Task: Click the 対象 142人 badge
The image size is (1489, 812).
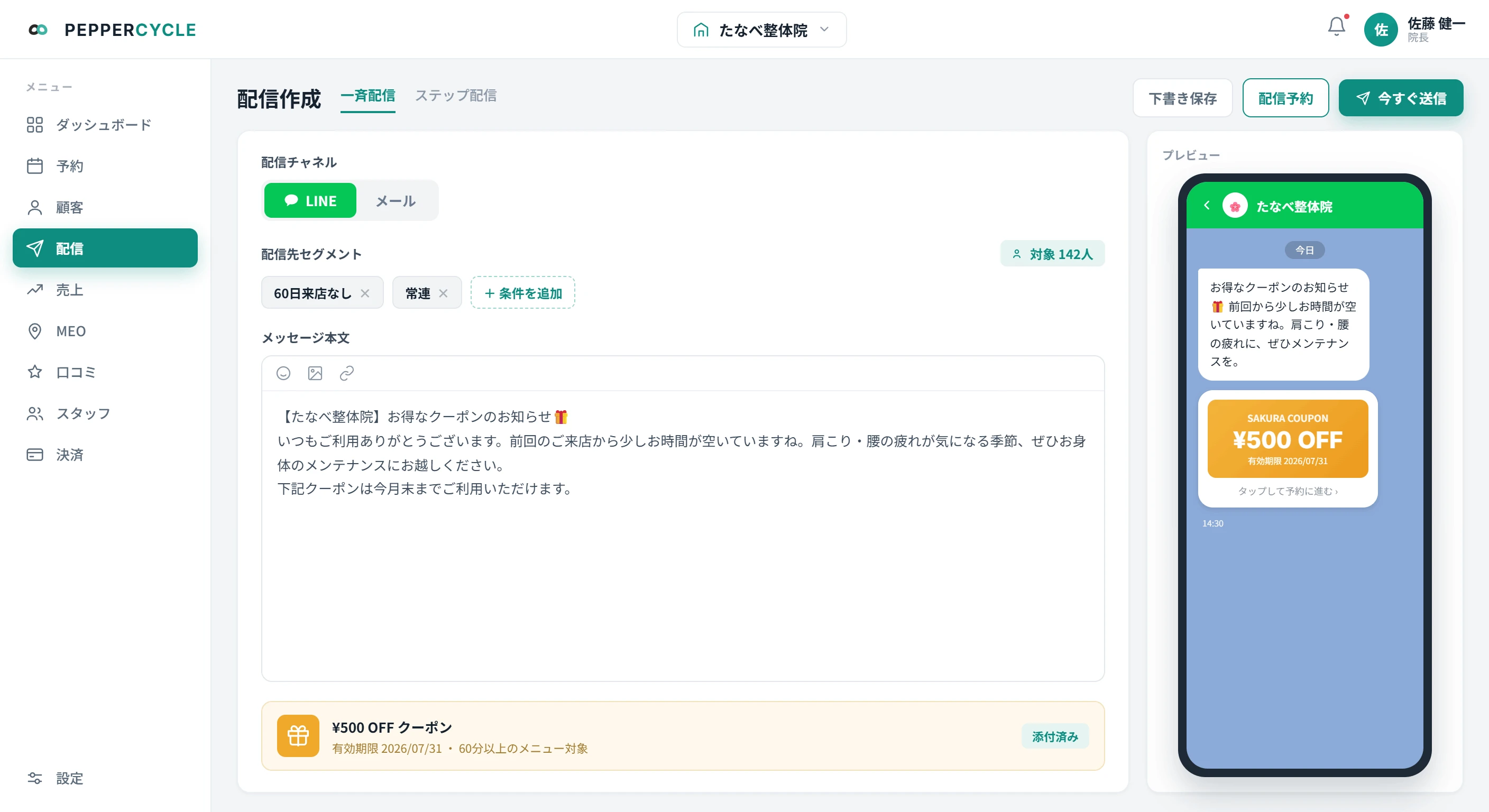Action: point(1052,254)
